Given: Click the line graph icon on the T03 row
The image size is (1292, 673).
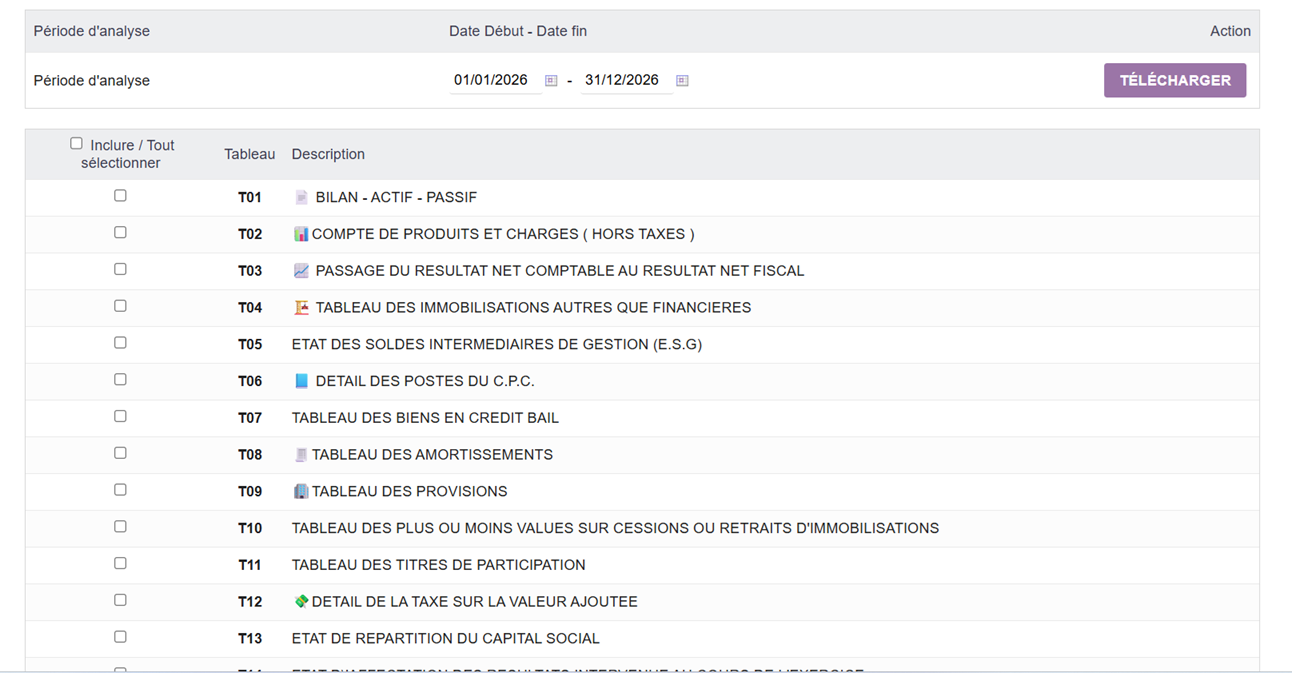Looking at the screenshot, I should [300, 270].
